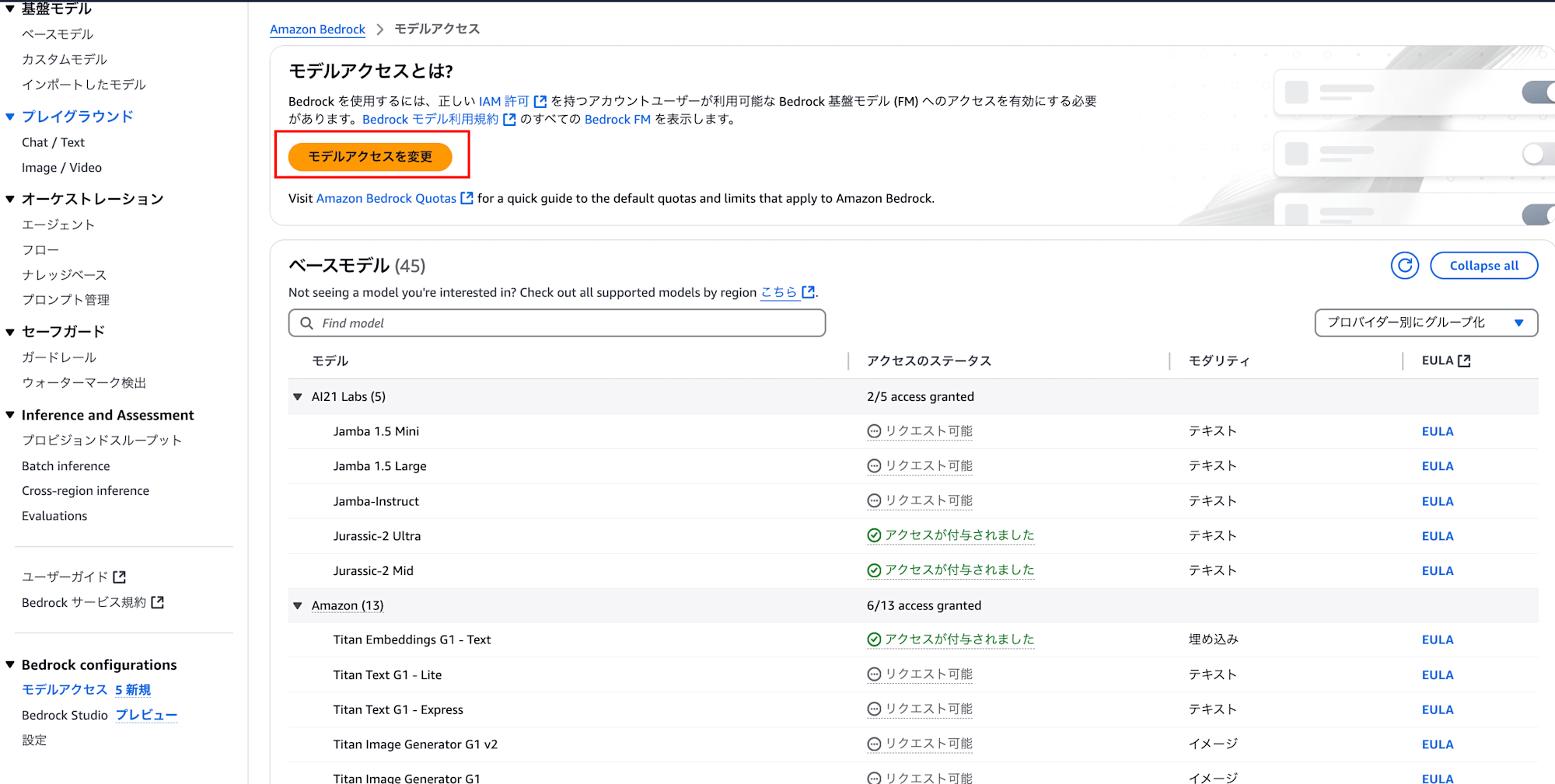The height and width of the screenshot is (784, 1555).
Task: Collapse the Bedrock configurations section
Action: [10, 664]
